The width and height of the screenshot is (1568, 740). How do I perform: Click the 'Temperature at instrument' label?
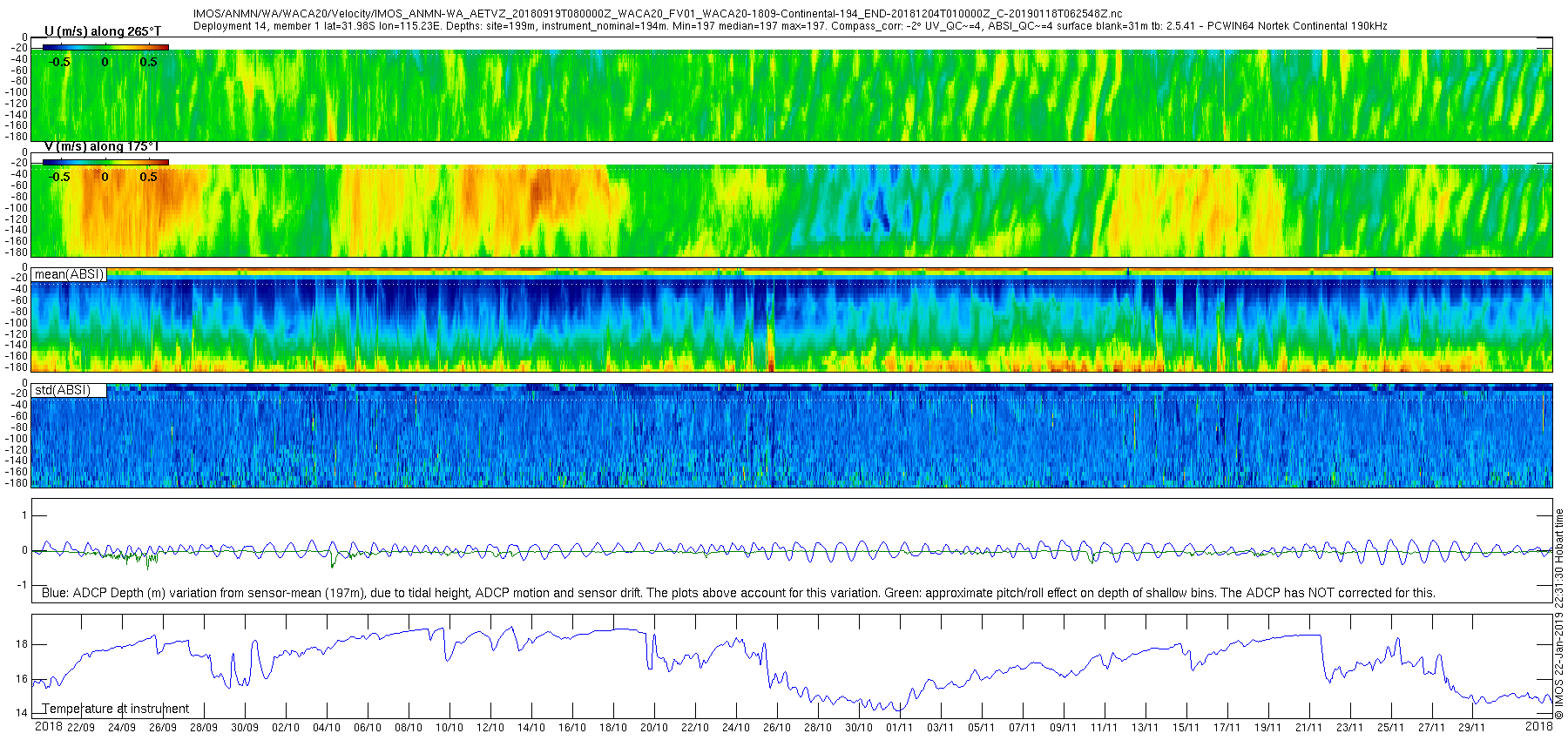116,709
